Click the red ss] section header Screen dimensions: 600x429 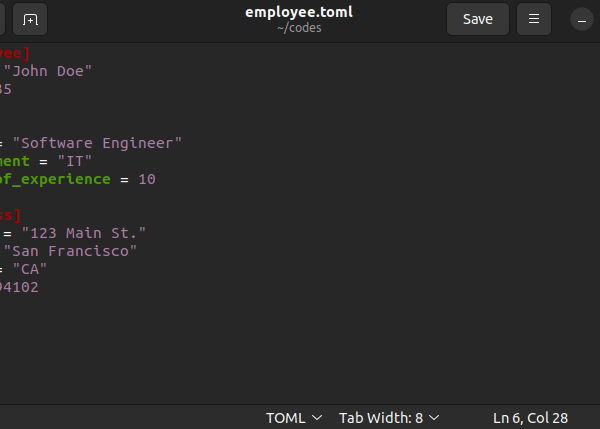click(x=10, y=215)
